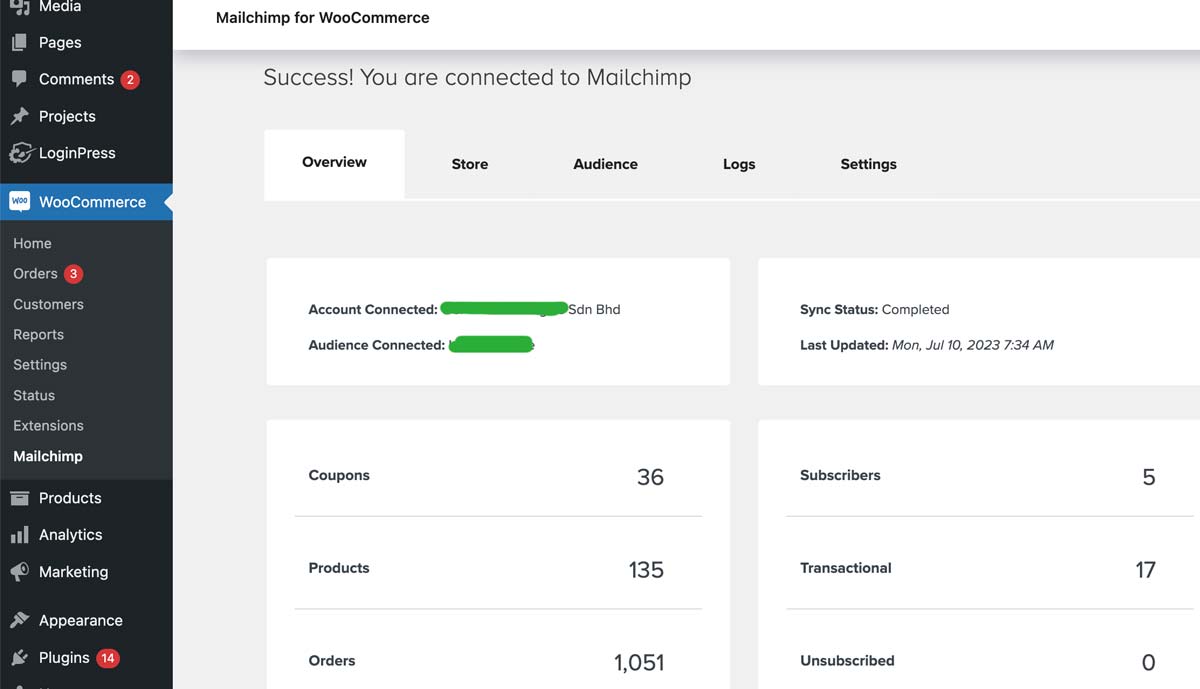1200x689 pixels.
Task: Click the 'Audience Connected:' label
Action: pyautogui.click(x=377, y=345)
